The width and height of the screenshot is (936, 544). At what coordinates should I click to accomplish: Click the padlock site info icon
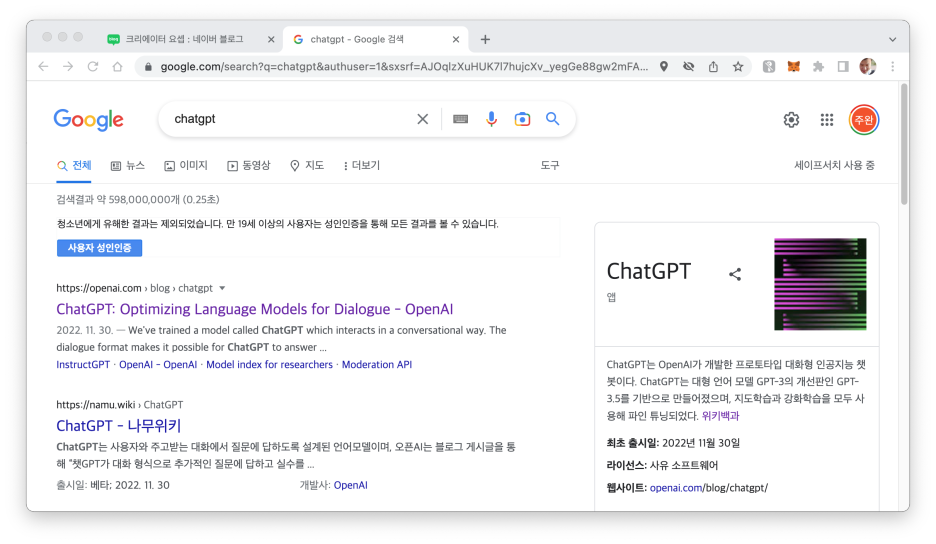(x=148, y=67)
